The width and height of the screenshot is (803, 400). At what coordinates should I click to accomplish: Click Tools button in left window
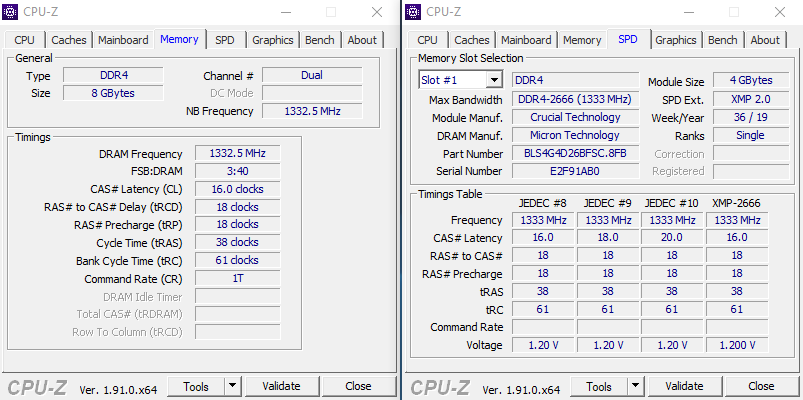pos(196,386)
